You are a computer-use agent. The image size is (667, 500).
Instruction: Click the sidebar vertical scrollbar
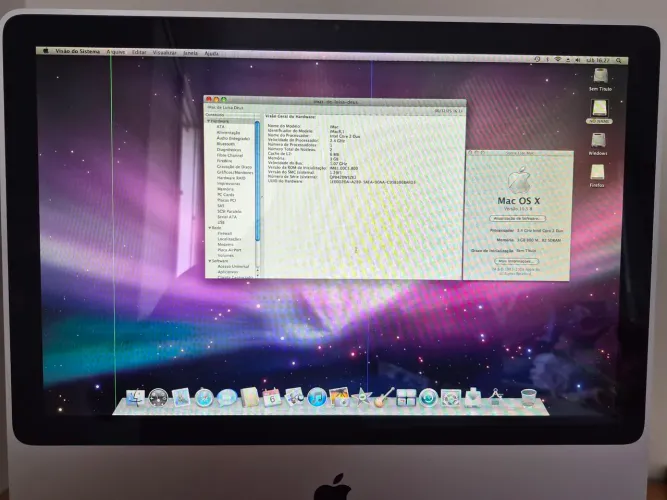[x=257, y=181]
